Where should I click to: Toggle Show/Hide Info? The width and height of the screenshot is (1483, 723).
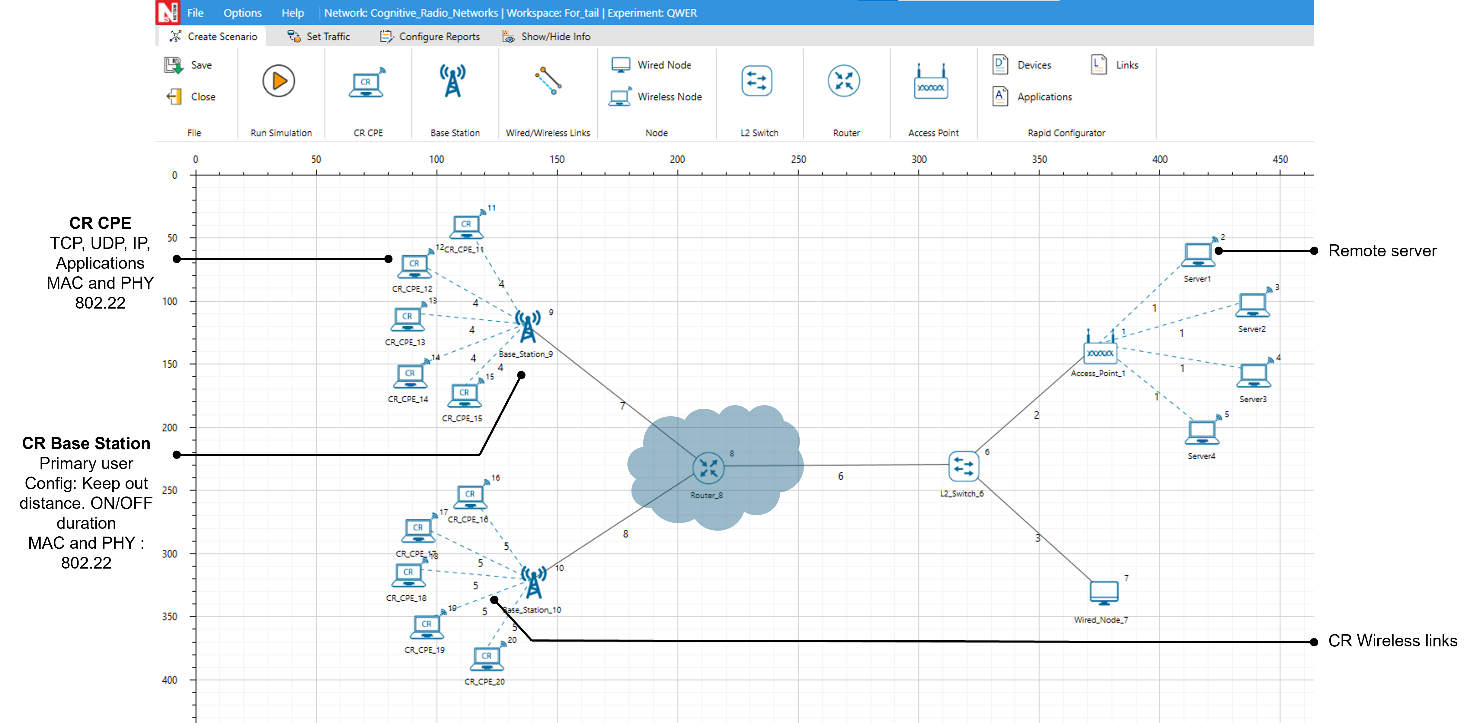[546, 37]
